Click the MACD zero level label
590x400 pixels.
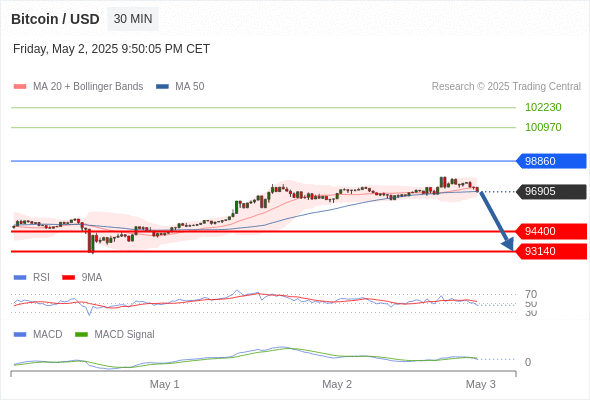coord(528,362)
